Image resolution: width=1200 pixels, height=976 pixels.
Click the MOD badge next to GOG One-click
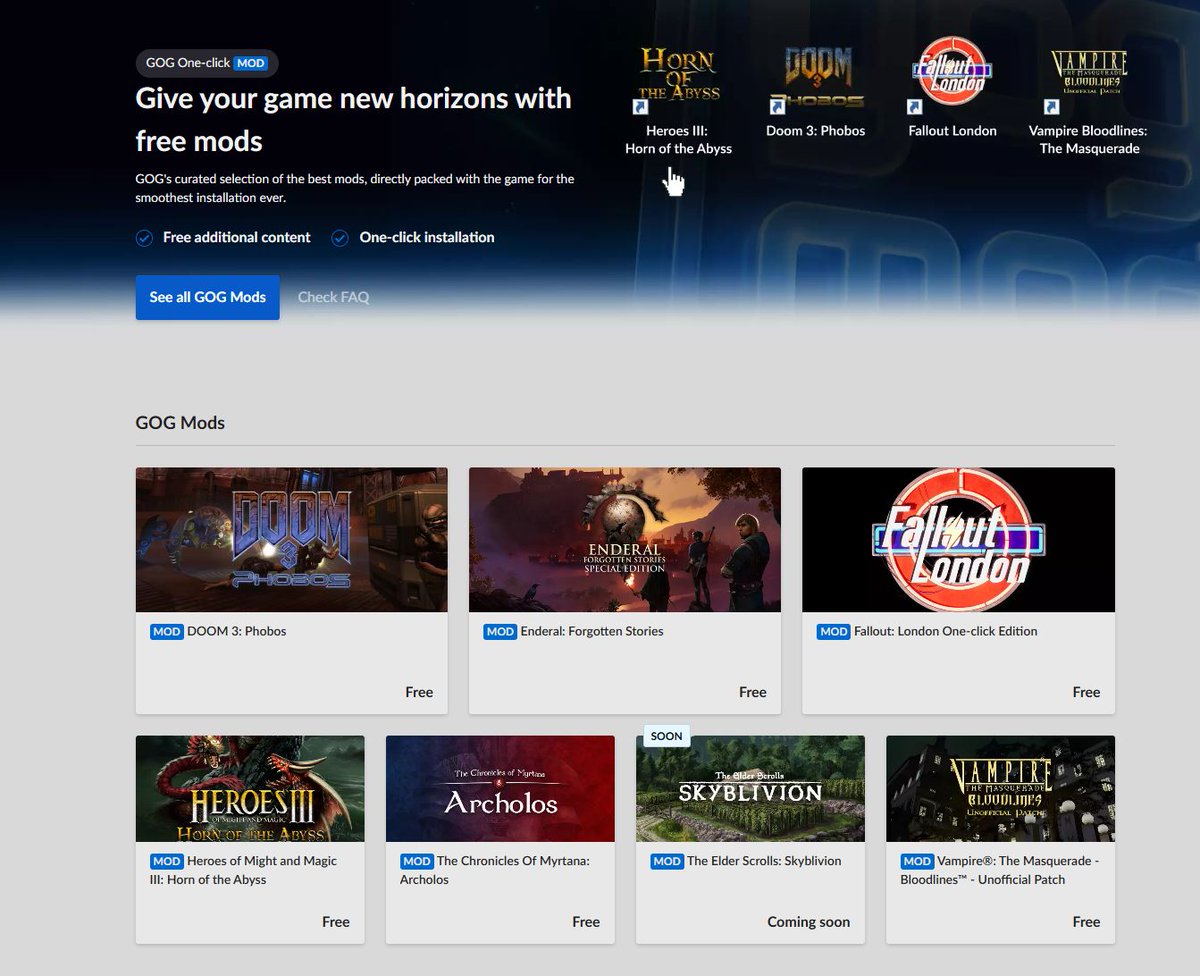pos(250,63)
